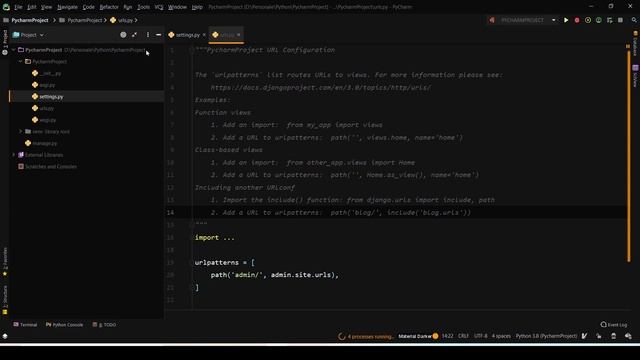Click the red Debug bug icon
The width and height of the screenshot is (640, 360).
point(577,20)
